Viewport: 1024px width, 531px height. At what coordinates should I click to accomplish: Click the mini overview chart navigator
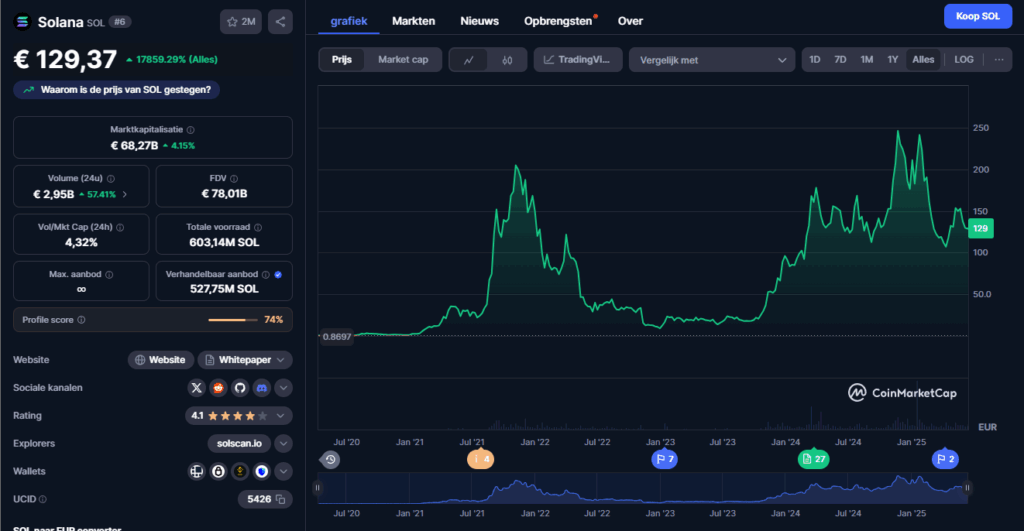click(643, 488)
